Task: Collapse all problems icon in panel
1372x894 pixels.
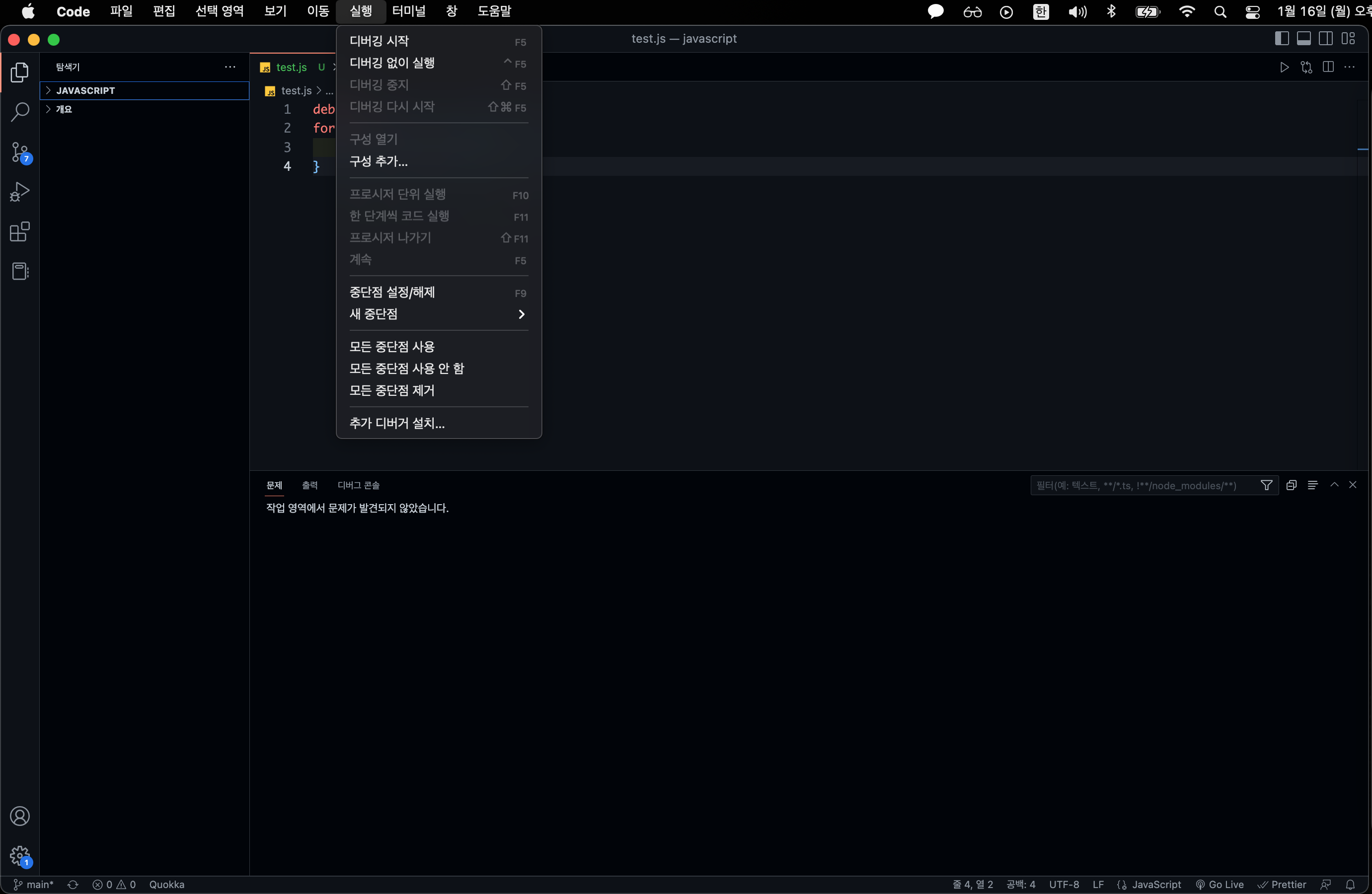Action: point(1292,485)
